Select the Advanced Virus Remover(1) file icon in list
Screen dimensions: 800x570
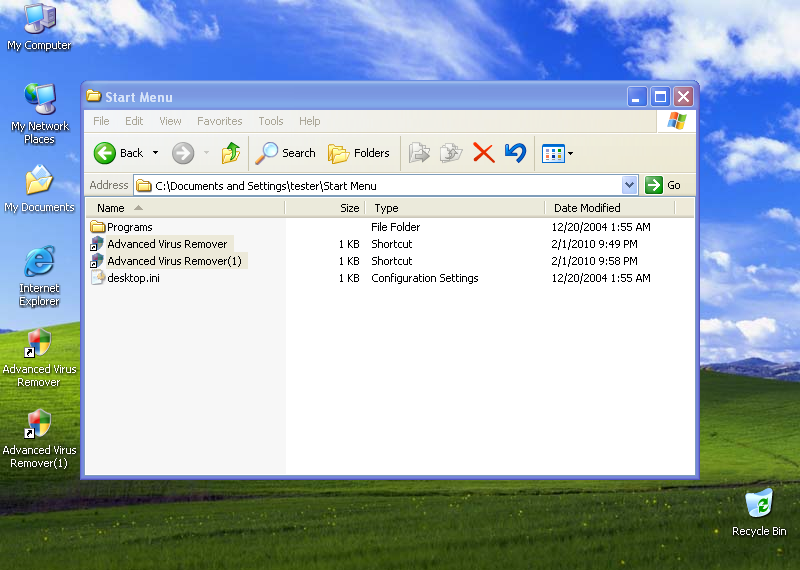97,261
